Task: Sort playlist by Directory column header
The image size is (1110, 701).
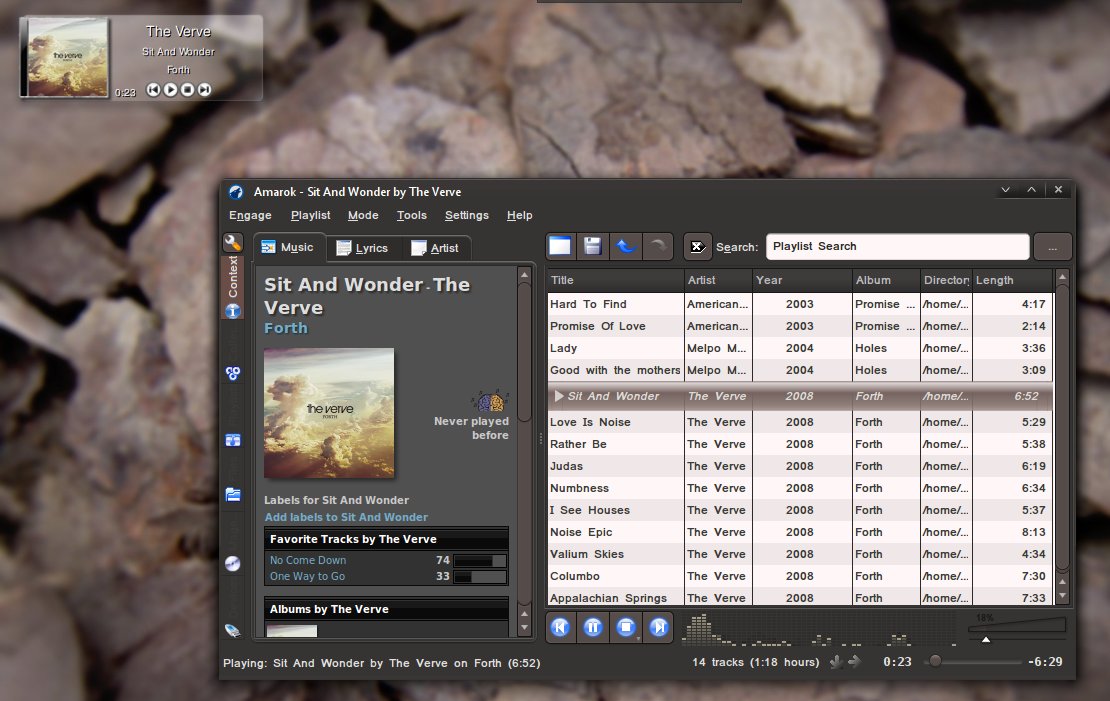Action: (946, 280)
